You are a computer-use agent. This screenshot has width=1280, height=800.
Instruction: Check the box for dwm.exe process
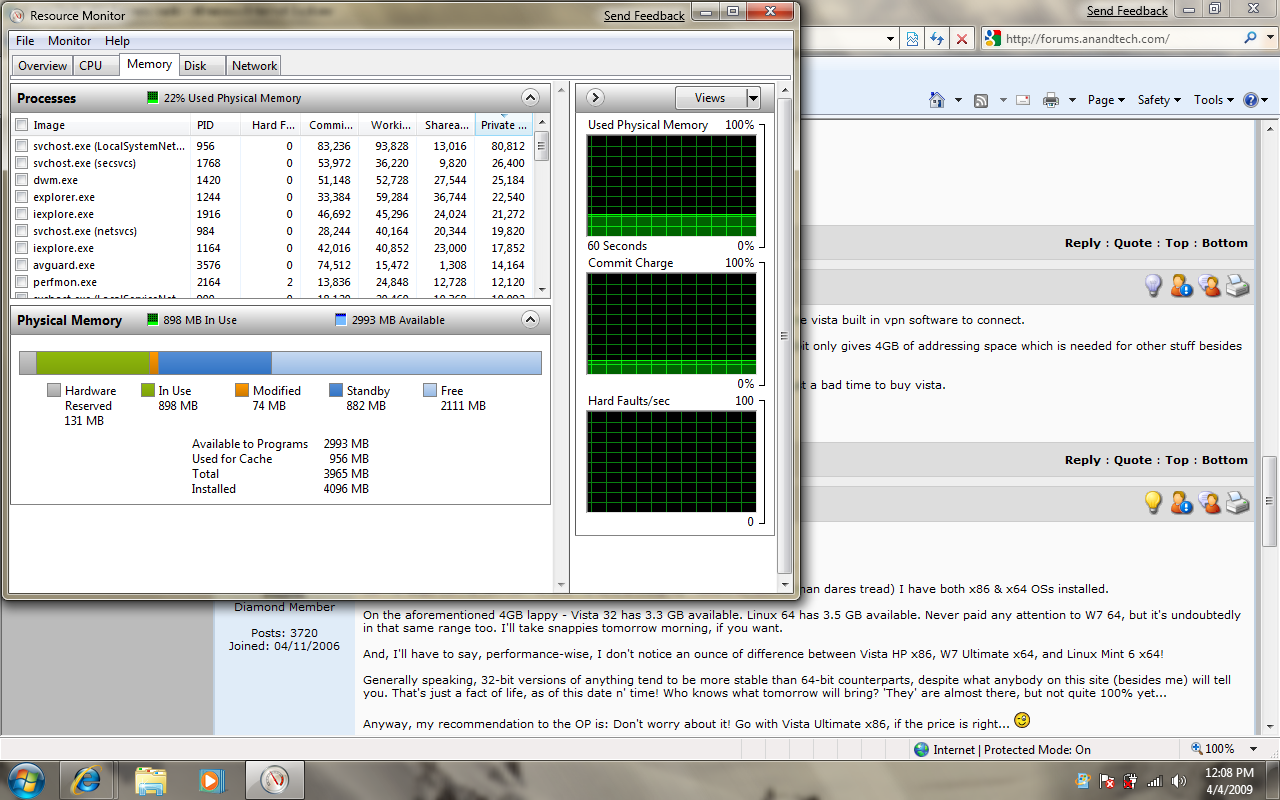pyautogui.click(x=22, y=180)
